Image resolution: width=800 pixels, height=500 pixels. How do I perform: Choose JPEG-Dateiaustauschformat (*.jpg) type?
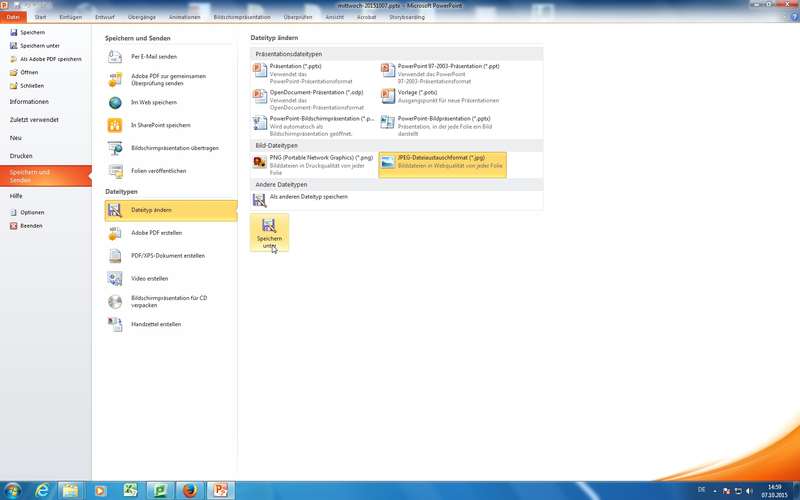(443, 165)
